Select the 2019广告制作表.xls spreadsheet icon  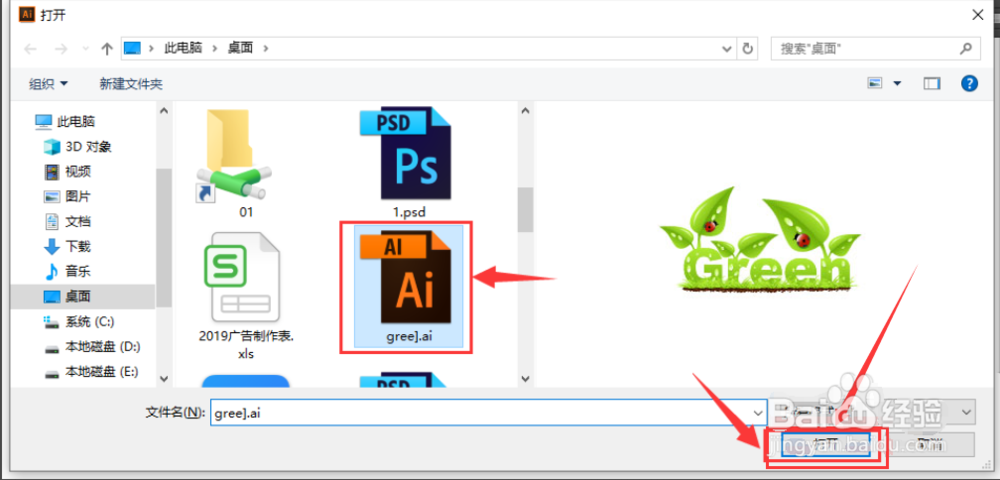[242, 277]
